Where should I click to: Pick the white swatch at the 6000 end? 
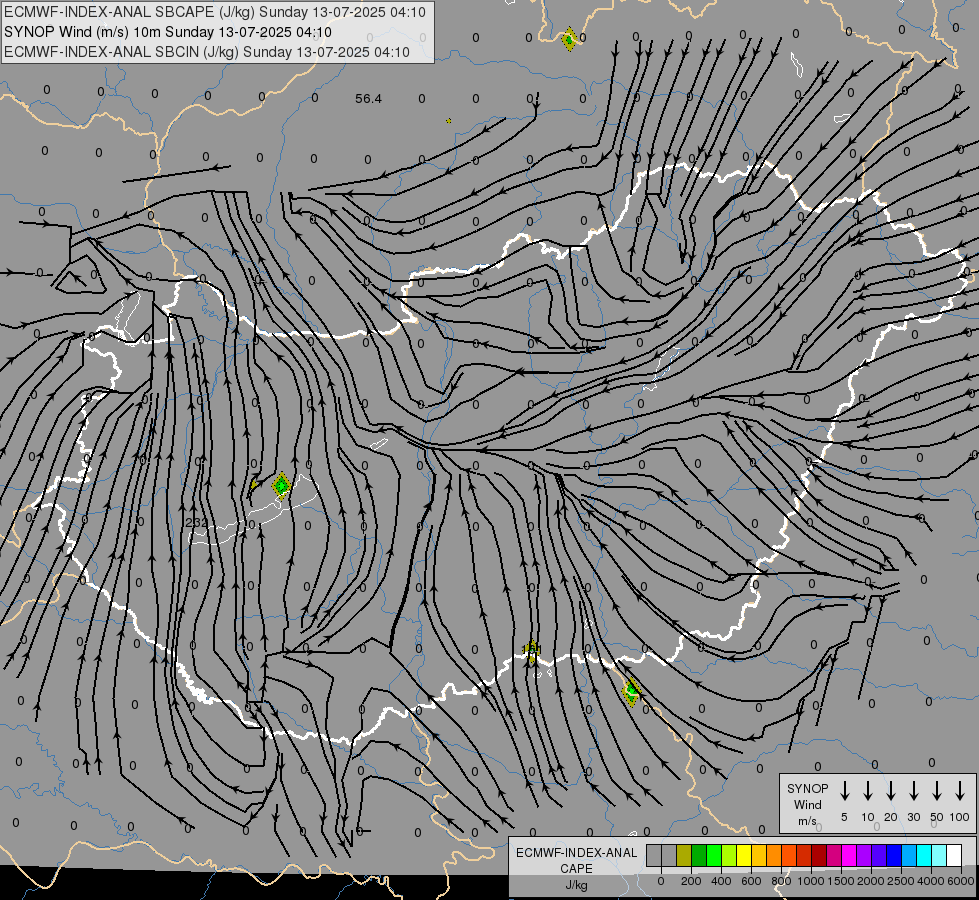(953, 855)
